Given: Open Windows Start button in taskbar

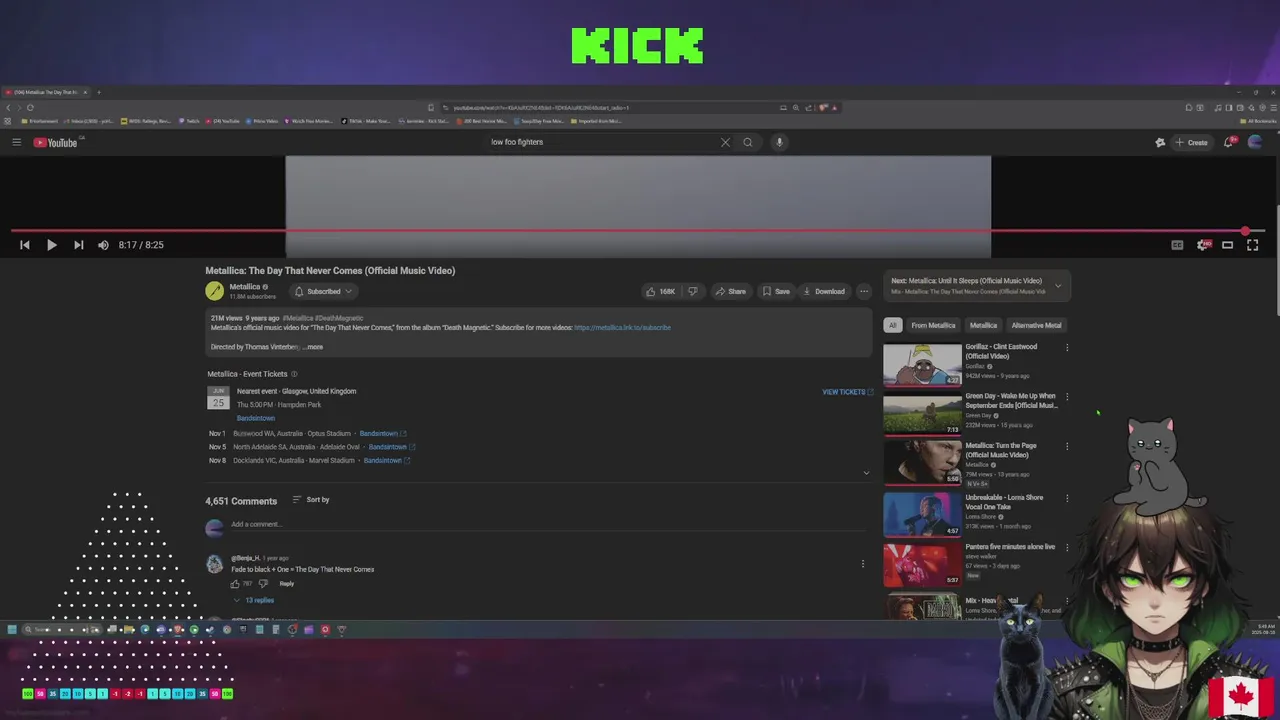Looking at the screenshot, I should pos(12,630).
